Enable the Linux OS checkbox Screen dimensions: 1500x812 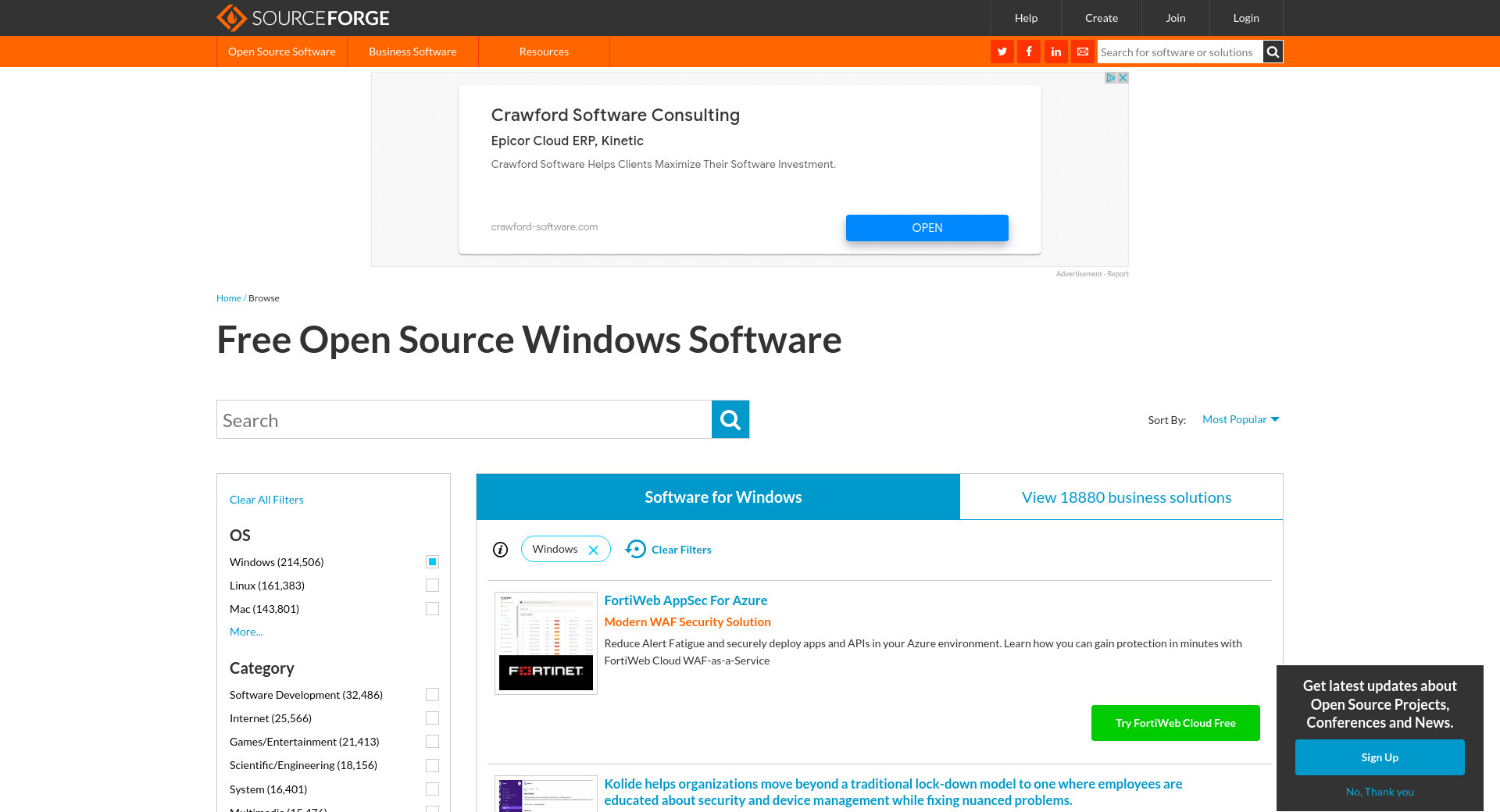tap(432, 586)
